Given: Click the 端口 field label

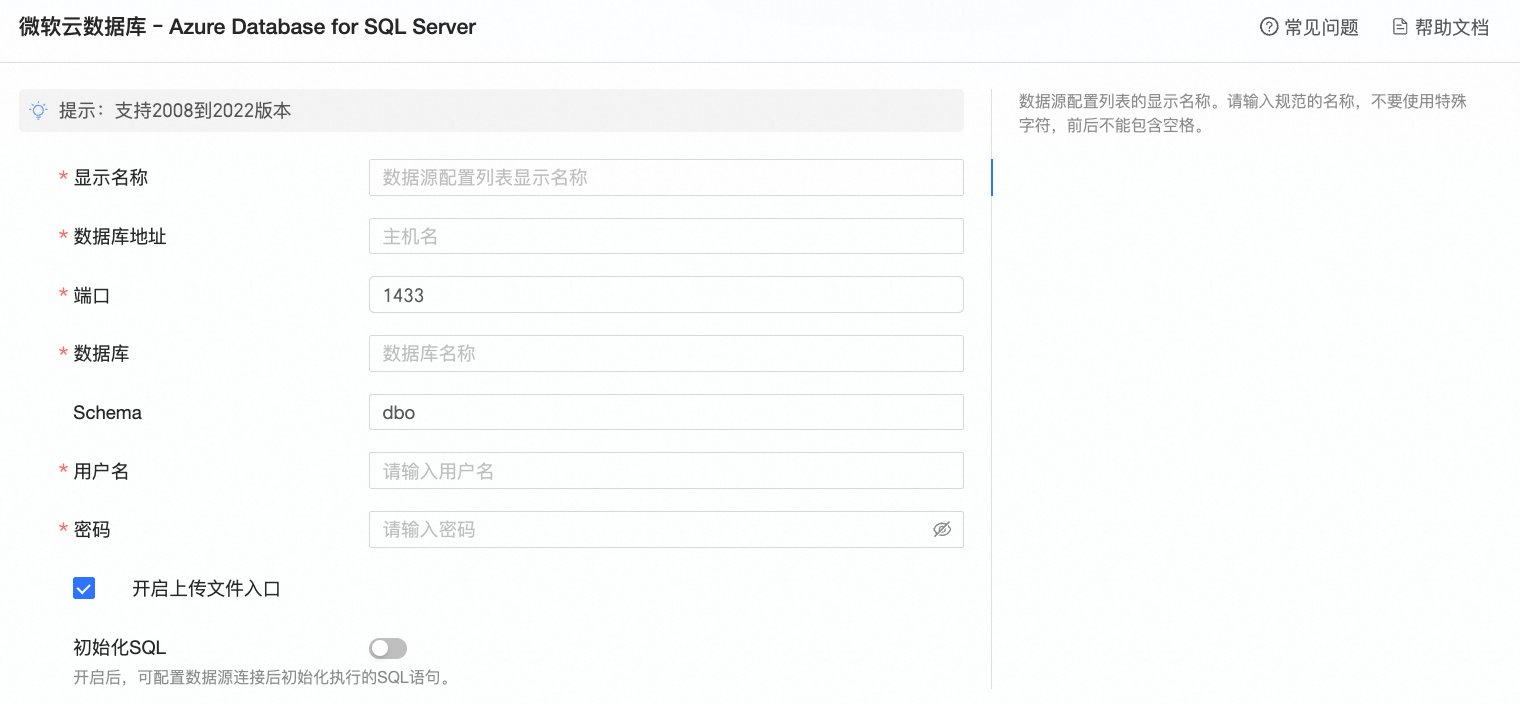Looking at the screenshot, I should (x=92, y=296).
